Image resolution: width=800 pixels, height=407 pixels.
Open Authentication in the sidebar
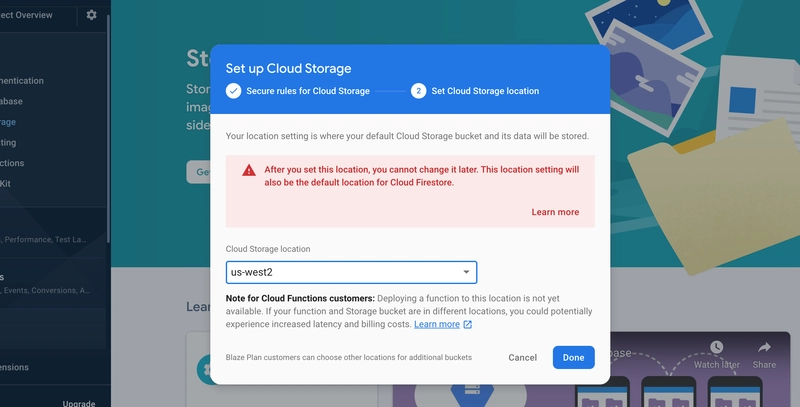[22, 81]
